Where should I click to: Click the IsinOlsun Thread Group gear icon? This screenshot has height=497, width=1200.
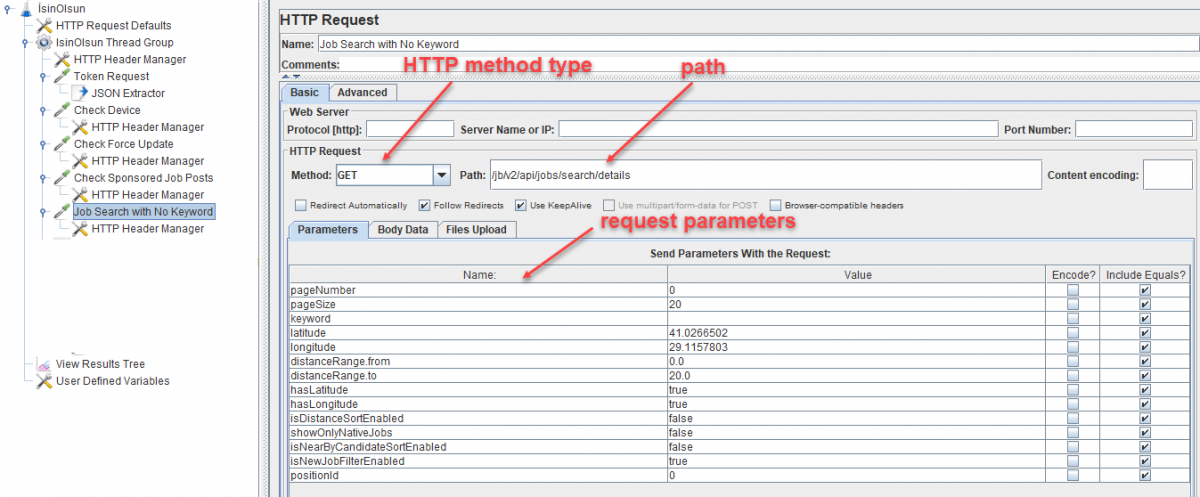pyautogui.click(x=44, y=42)
